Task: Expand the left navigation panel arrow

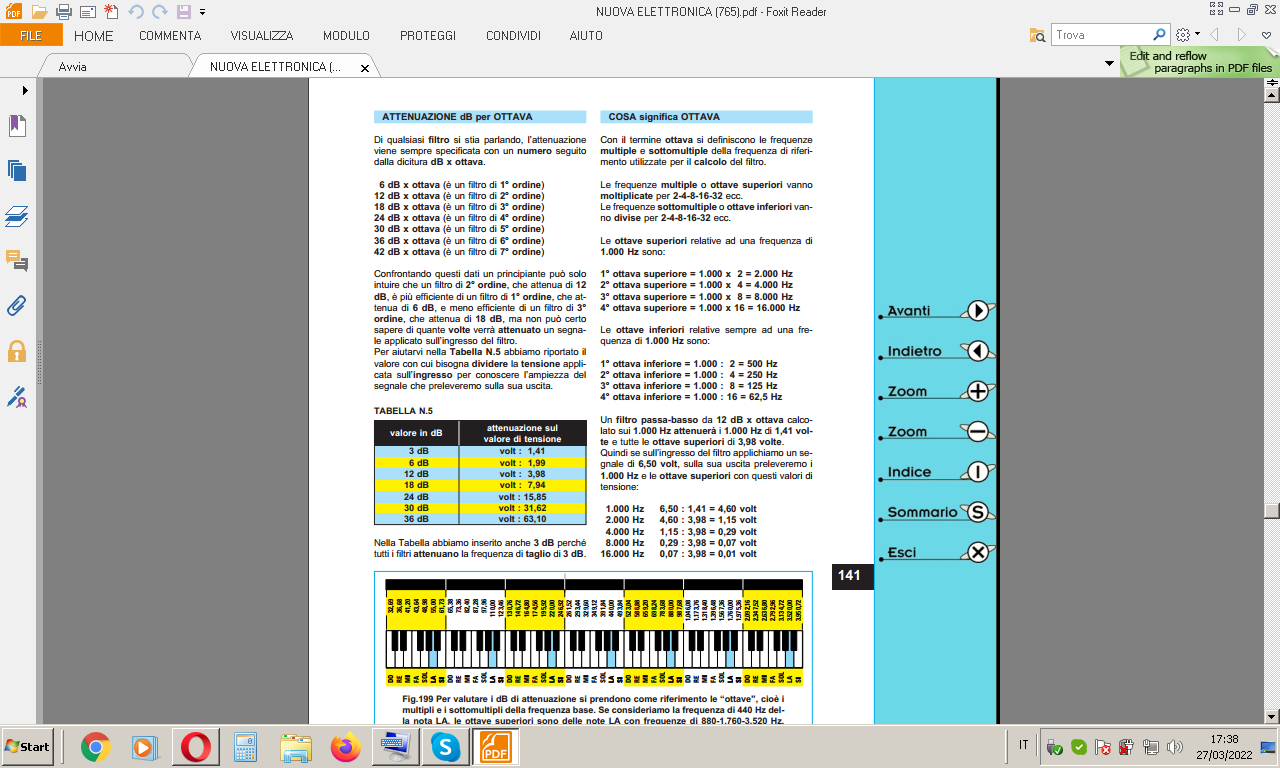Action: point(24,90)
